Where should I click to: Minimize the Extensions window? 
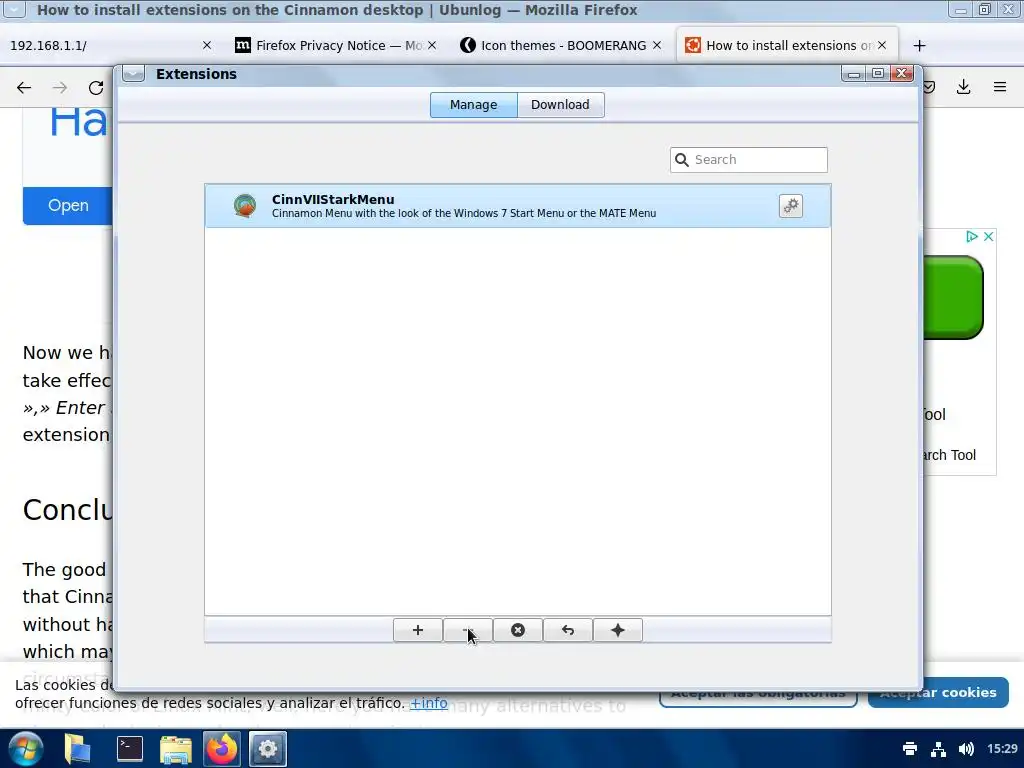click(x=853, y=74)
